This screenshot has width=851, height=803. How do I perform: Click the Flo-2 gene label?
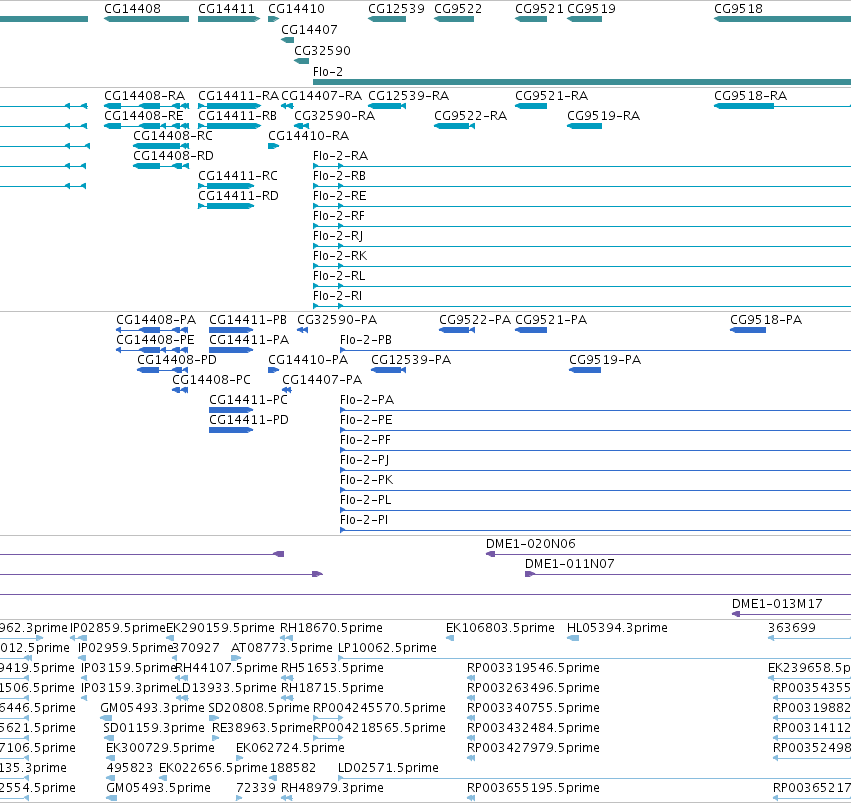pos(328,72)
